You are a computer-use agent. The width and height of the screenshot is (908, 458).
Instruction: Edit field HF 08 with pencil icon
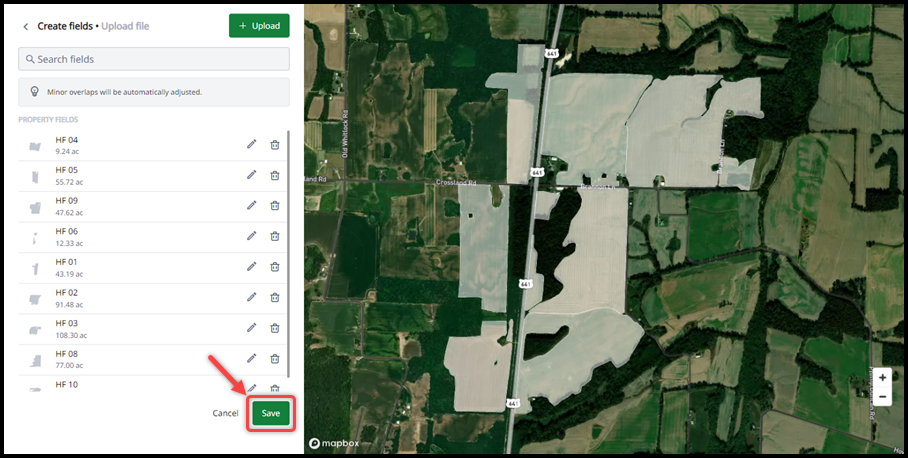tap(251, 358)
